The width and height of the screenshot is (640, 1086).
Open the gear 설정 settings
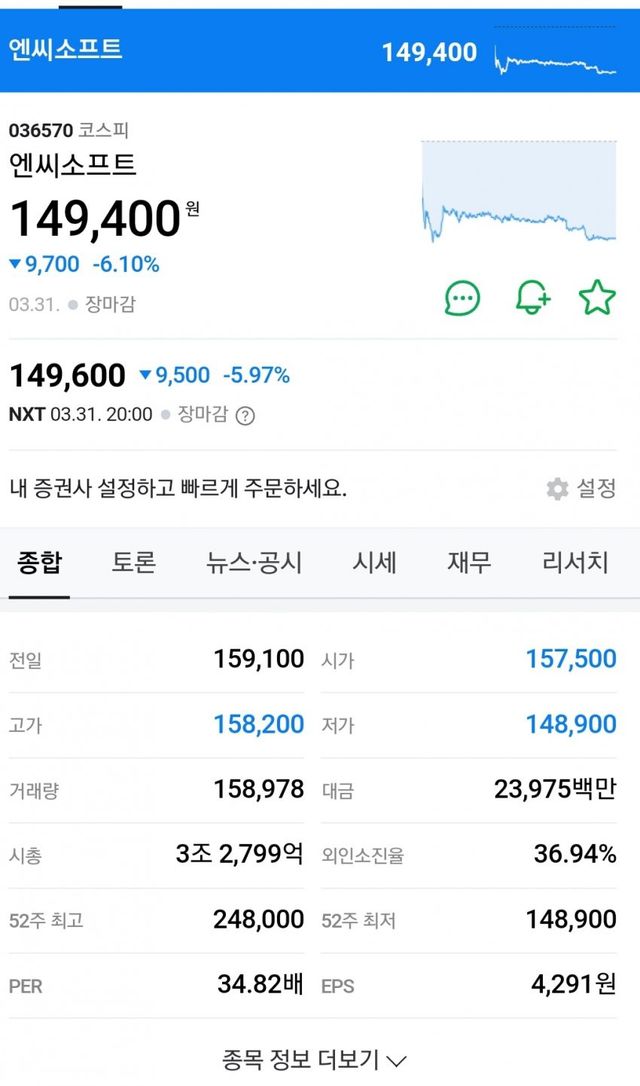(x=581, y=489)
